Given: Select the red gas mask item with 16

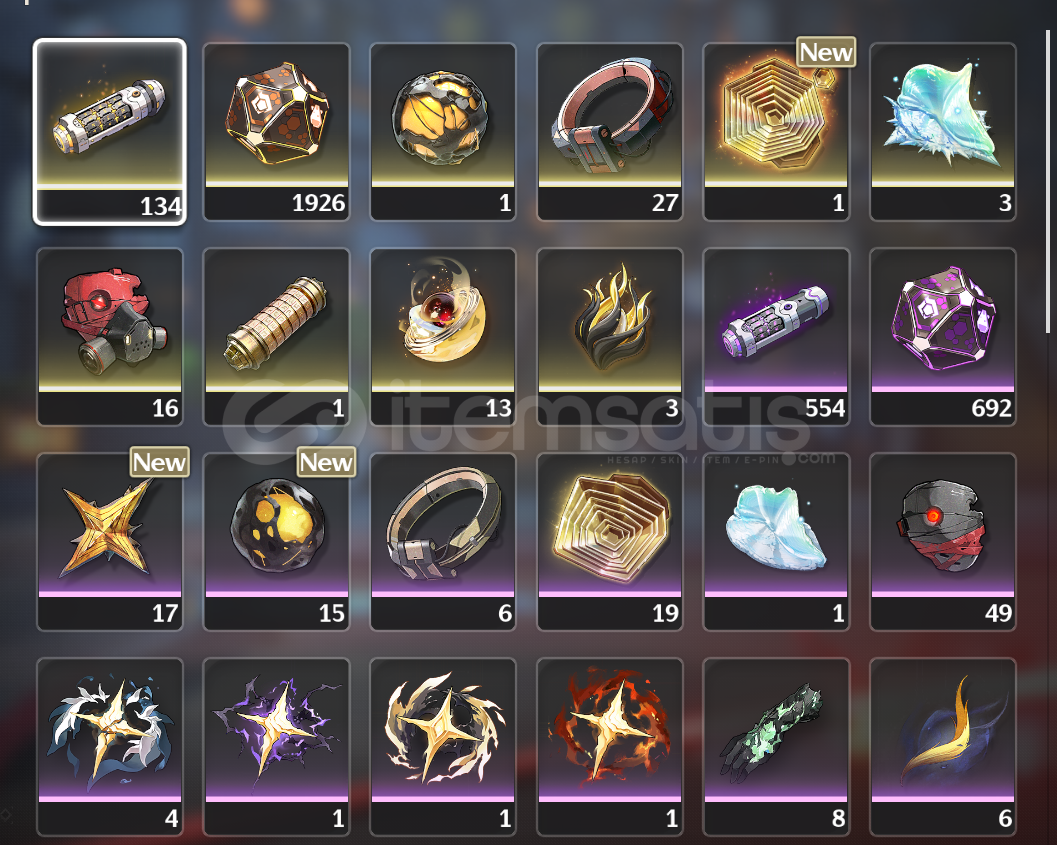Looking at the screenshot, I should (x=110, y=337).
